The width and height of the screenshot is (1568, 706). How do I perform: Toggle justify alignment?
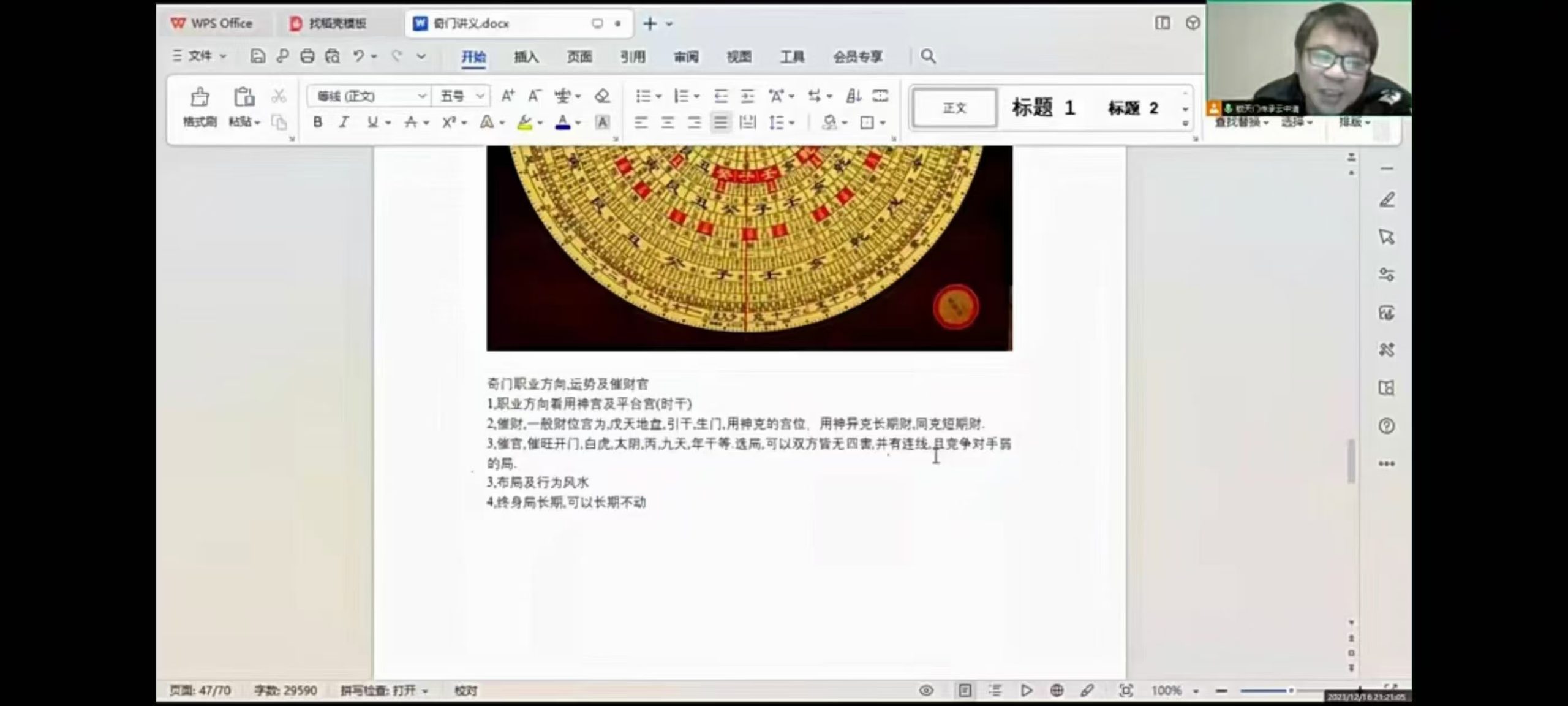(720, 123)
